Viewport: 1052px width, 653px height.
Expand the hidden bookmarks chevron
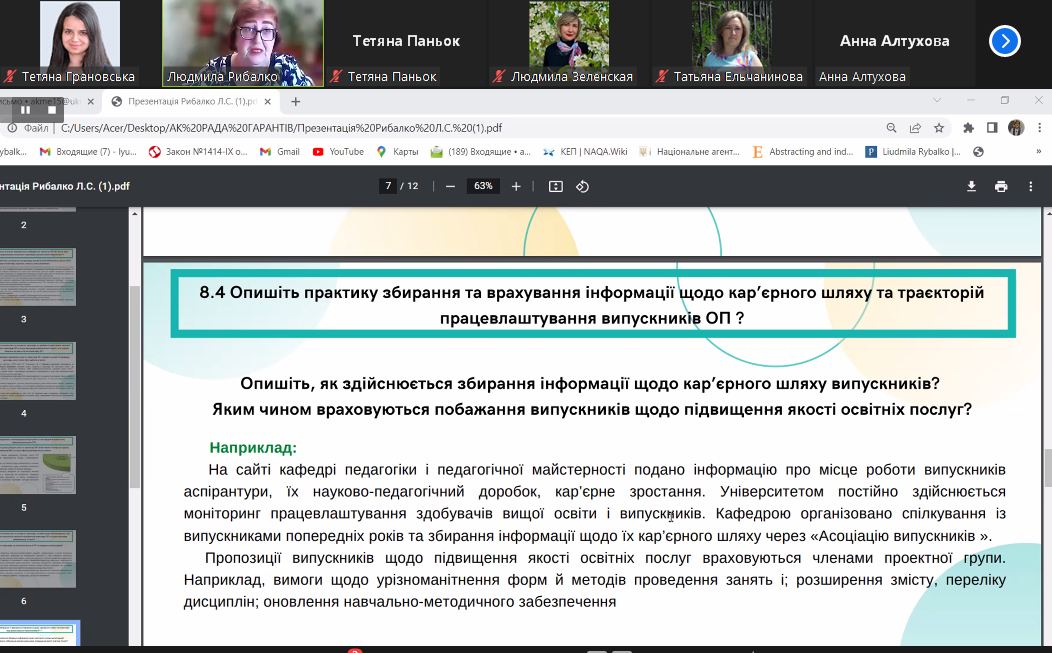(x=1039, y=152)
